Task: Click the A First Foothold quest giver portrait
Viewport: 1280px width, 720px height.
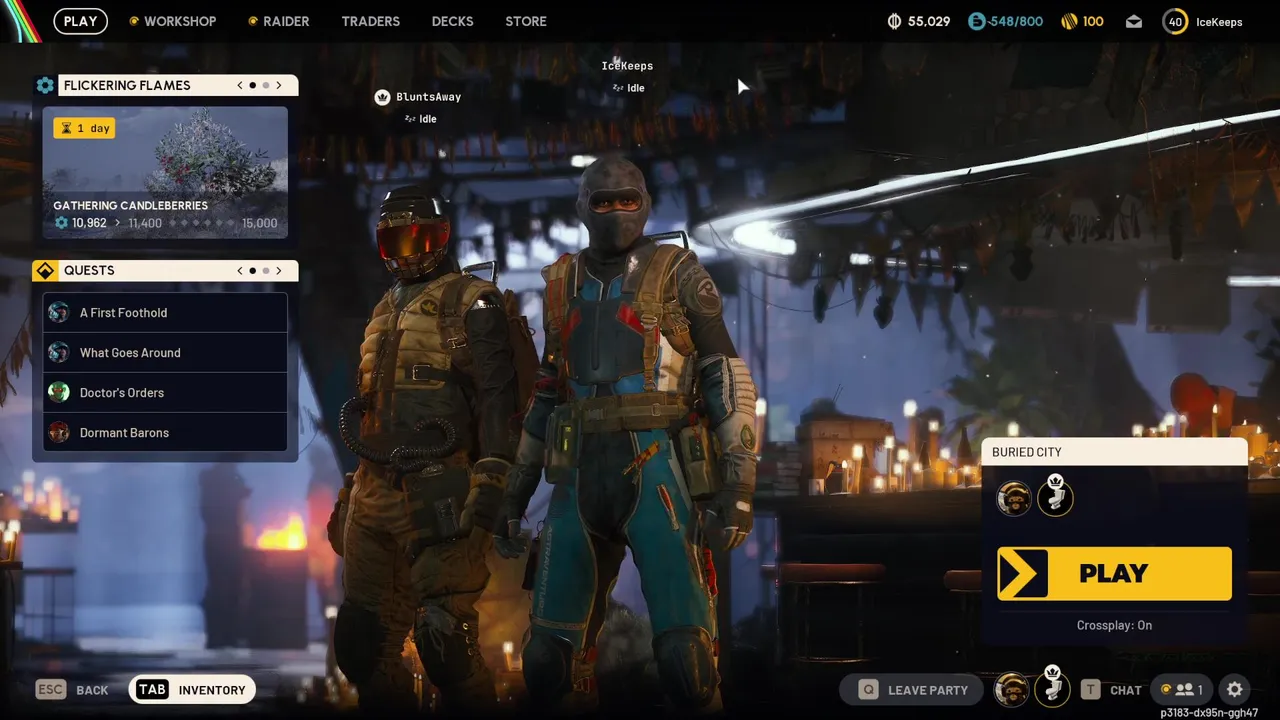Action: [x=59, y=312]
